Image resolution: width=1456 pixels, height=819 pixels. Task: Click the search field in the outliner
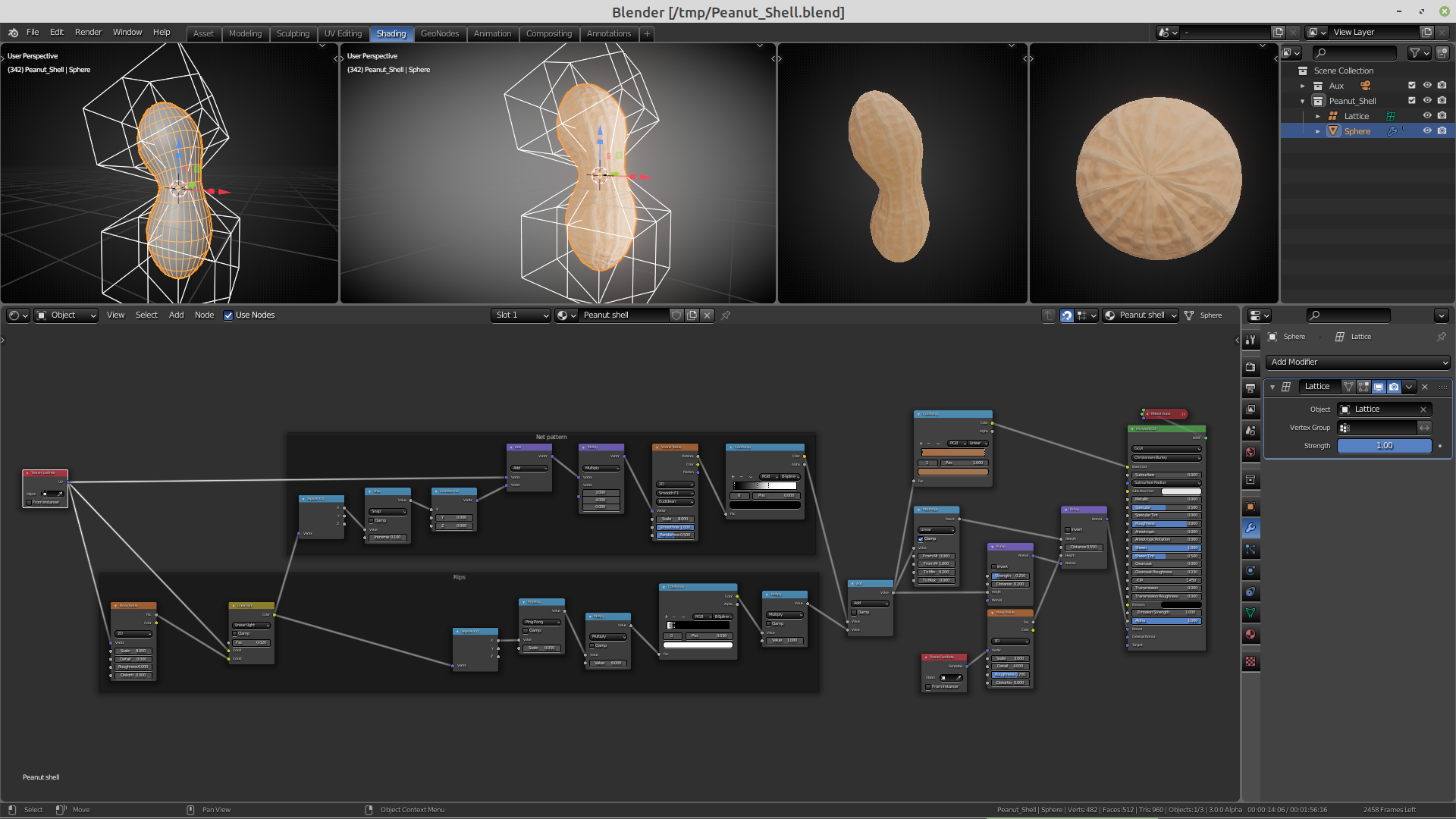[1354, 53]
